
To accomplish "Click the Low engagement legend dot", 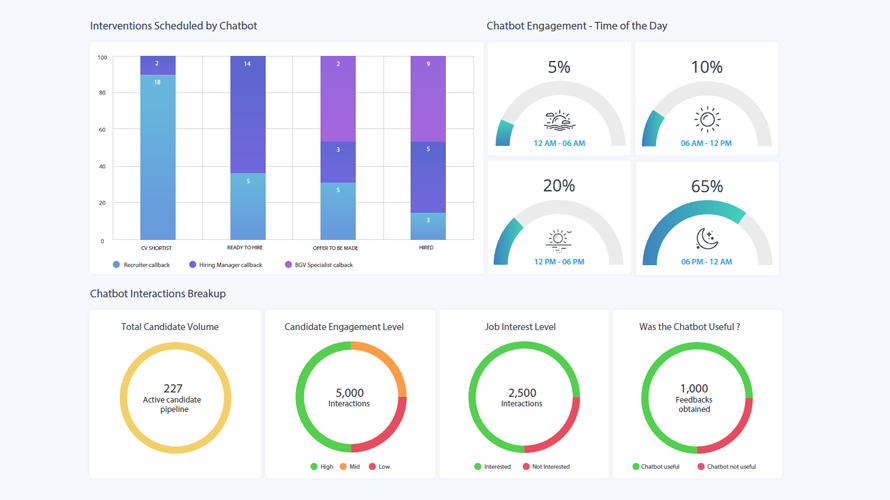I will pyautogui.click(x=372, y=467).
